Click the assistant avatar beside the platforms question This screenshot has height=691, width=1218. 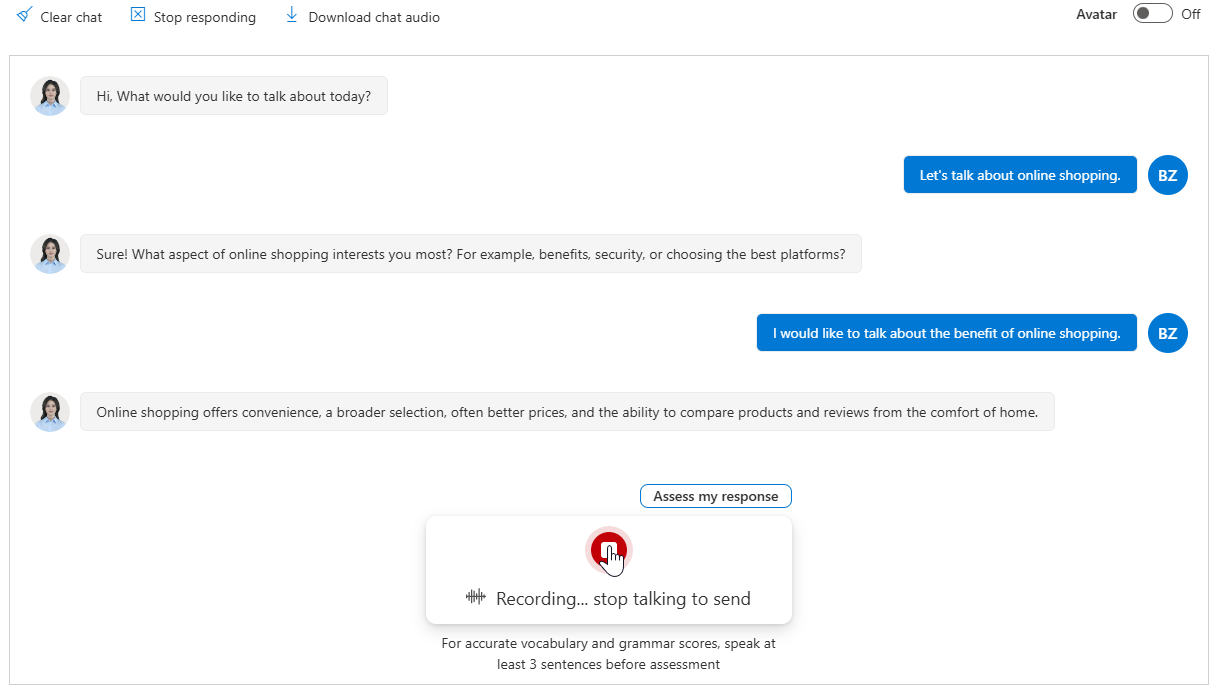click(x=50, y=254)
